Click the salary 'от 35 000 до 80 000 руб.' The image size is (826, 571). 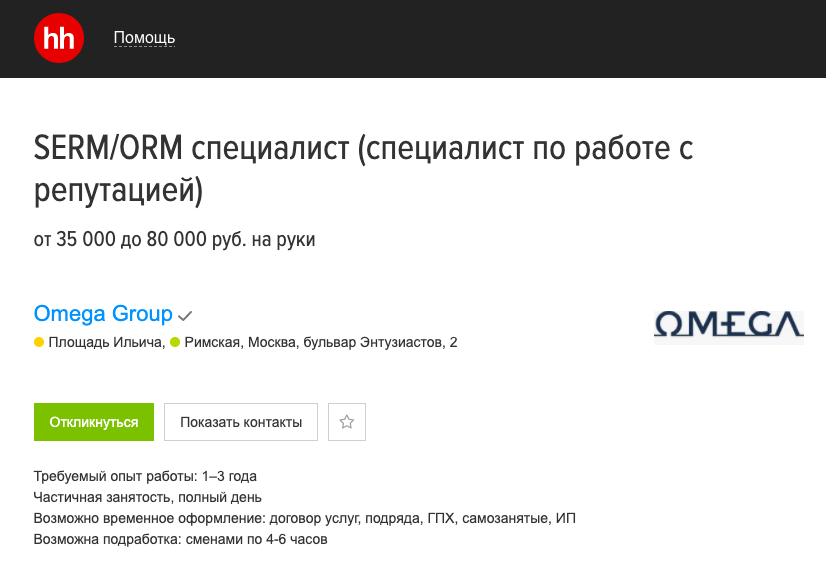140,239
